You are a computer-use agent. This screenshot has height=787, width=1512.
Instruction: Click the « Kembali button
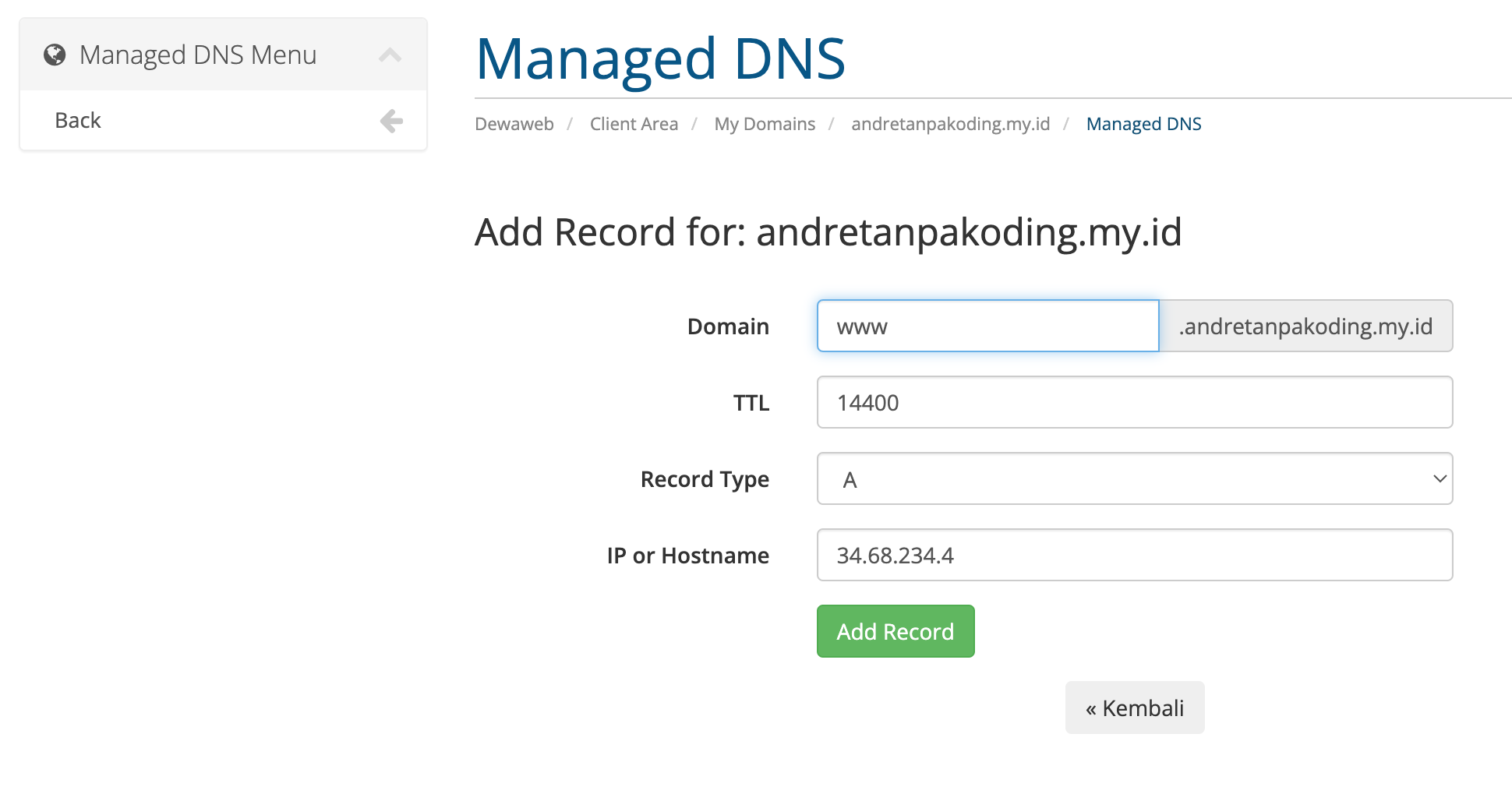pyautogui.click(x=1135, y=708)
